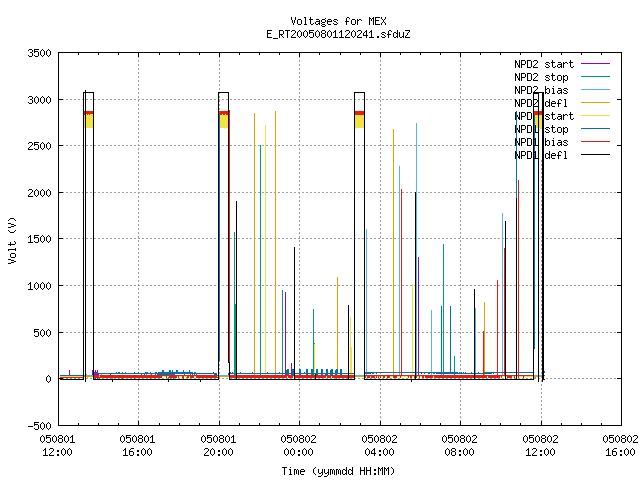Viewport: 640px width, 480px height.
Task: Click the 3500 y-axis tick label
Action: 40,53
